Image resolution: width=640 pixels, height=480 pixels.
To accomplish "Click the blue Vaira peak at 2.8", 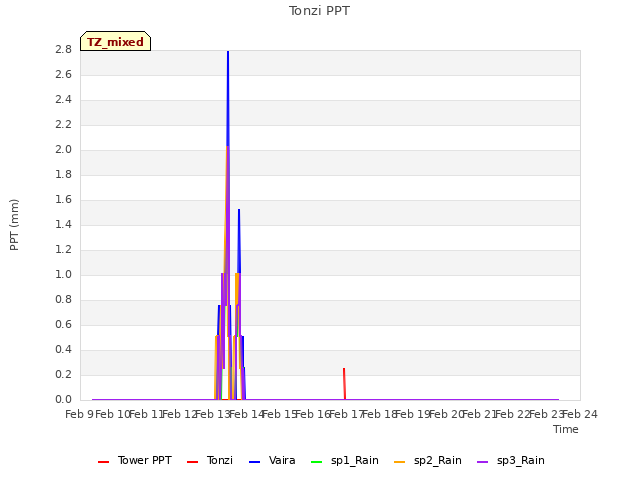I will [x=228, y=52].
